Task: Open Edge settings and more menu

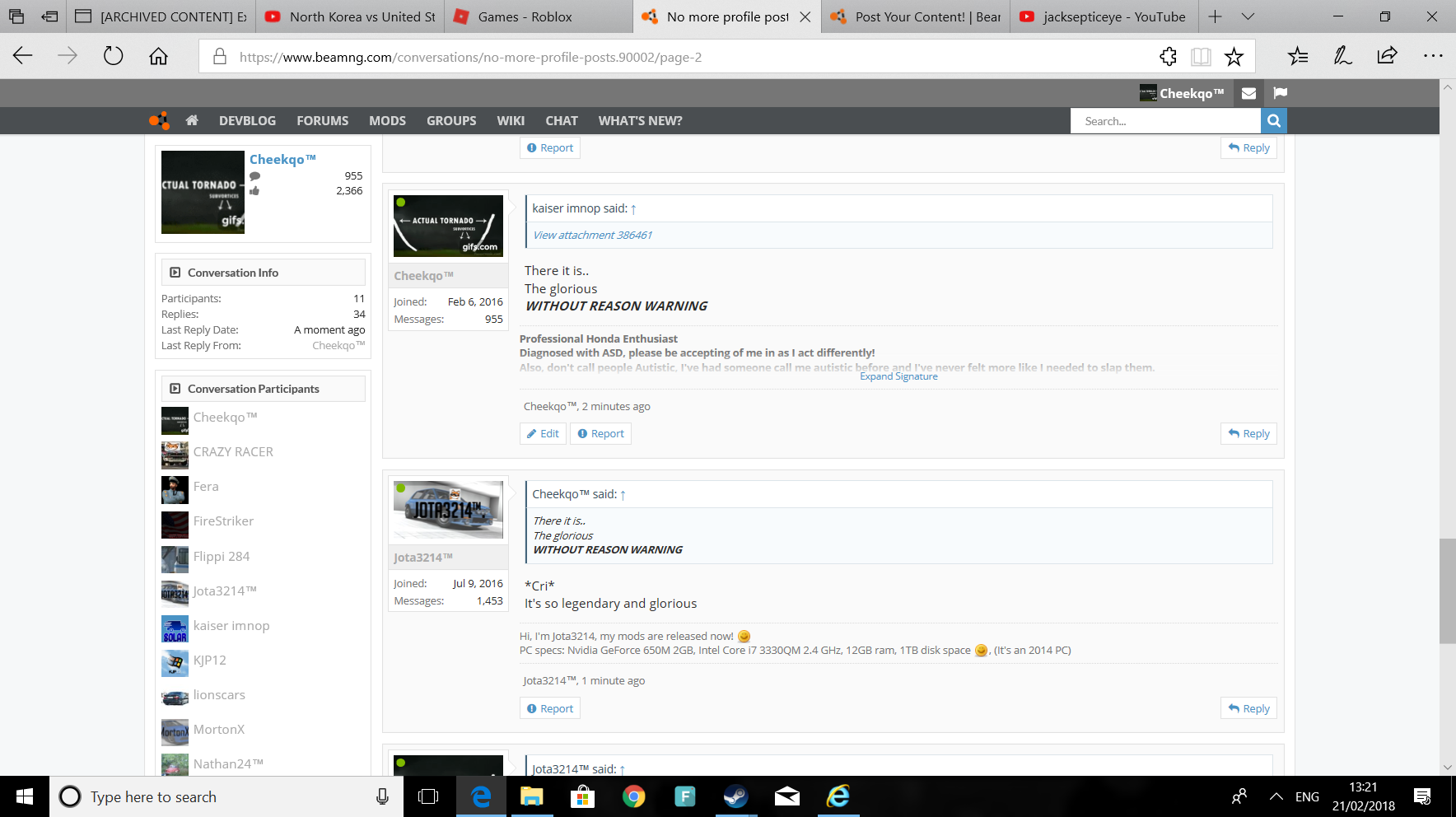Action: coord(1433,56)
